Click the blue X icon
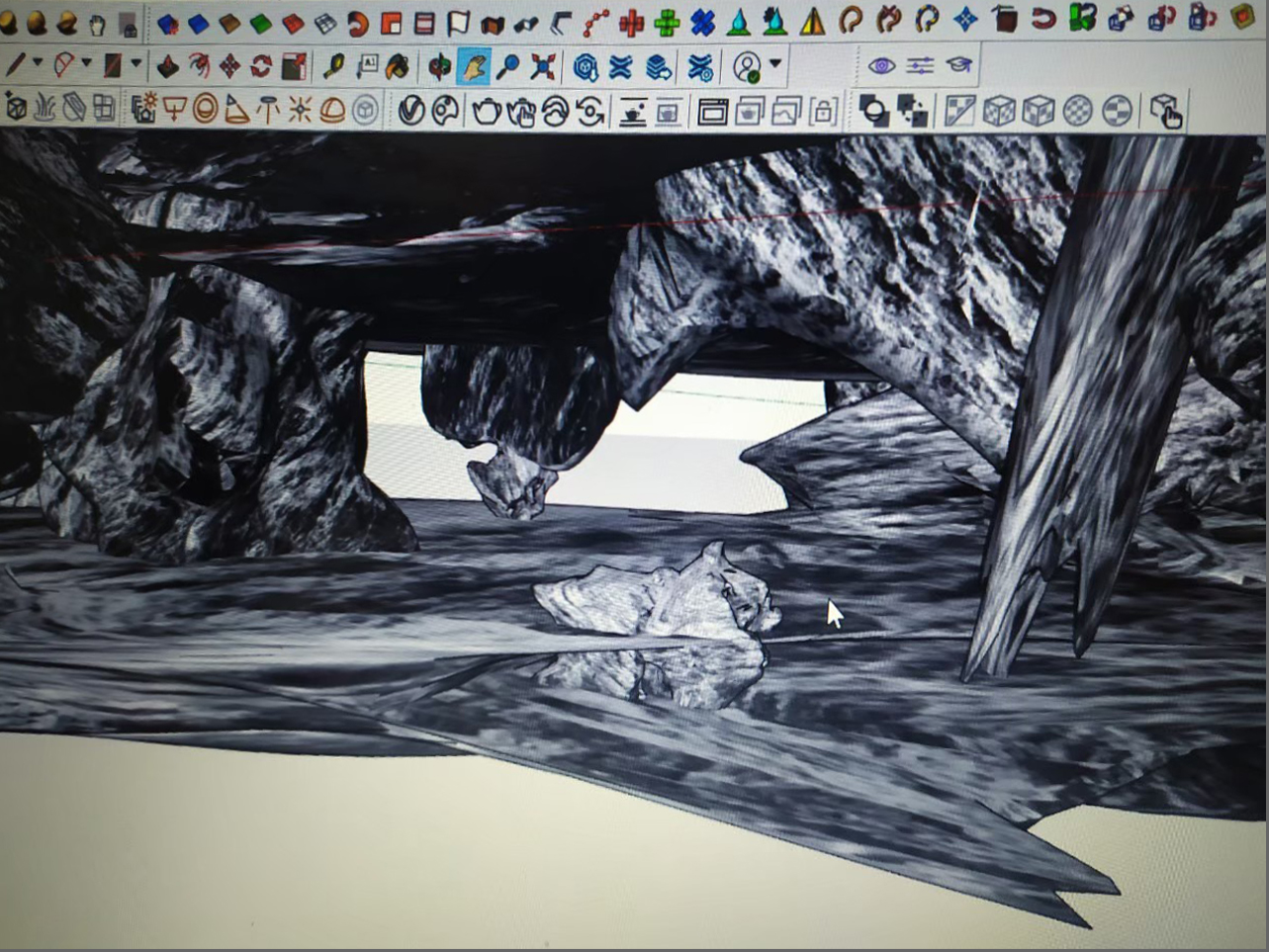 tap(703, 22)
